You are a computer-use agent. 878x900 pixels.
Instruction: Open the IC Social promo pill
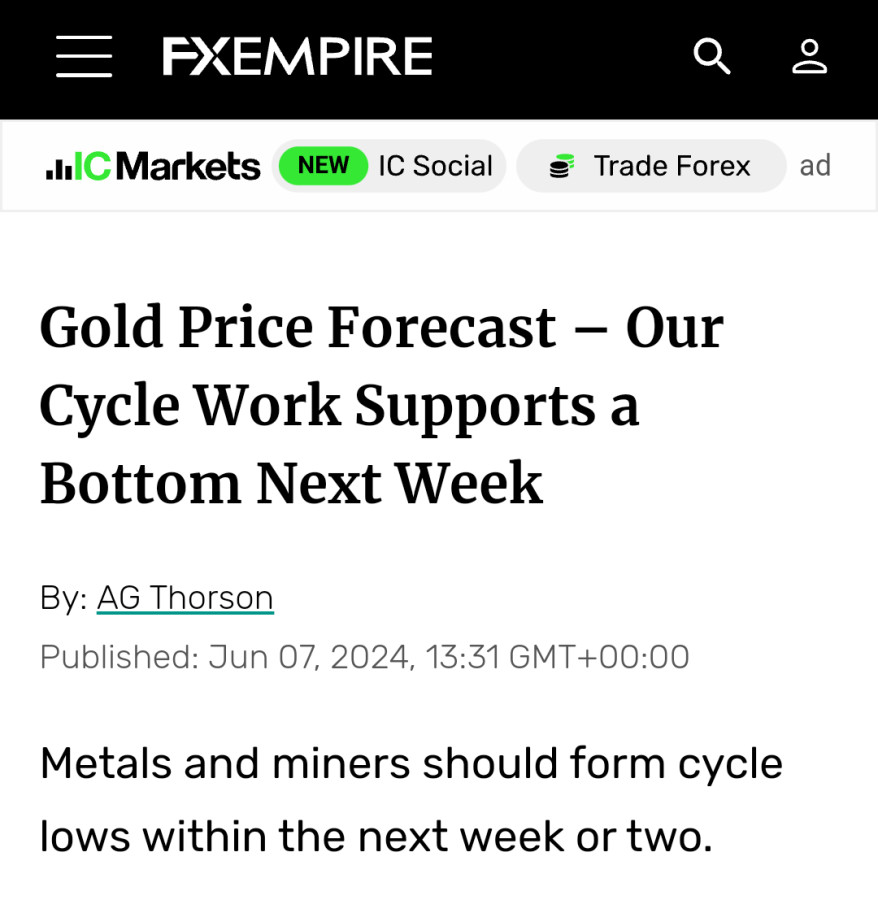pos(435,166)
